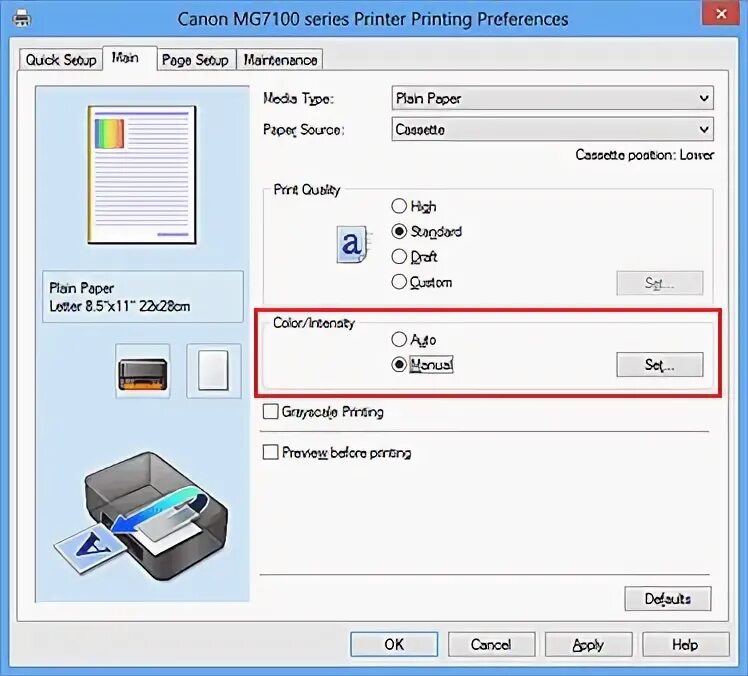
Task: Switch to the Page Setup tab
Action: point(196,60)
